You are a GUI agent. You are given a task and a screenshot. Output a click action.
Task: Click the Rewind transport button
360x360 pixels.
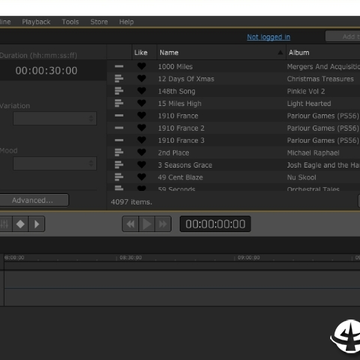click(x=130, y=224)
